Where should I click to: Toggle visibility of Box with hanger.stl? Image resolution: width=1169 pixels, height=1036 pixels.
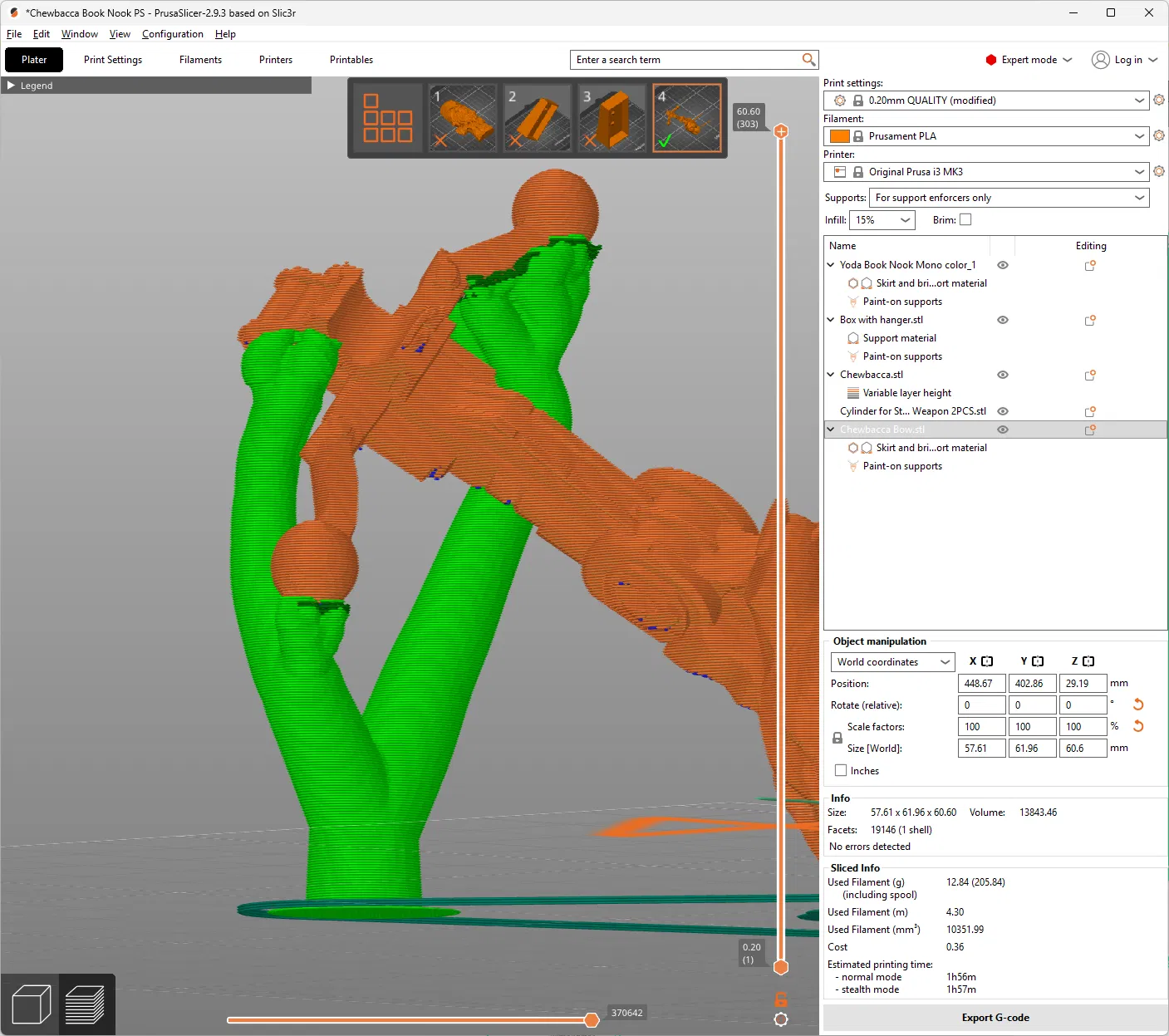coord(1003,320)
